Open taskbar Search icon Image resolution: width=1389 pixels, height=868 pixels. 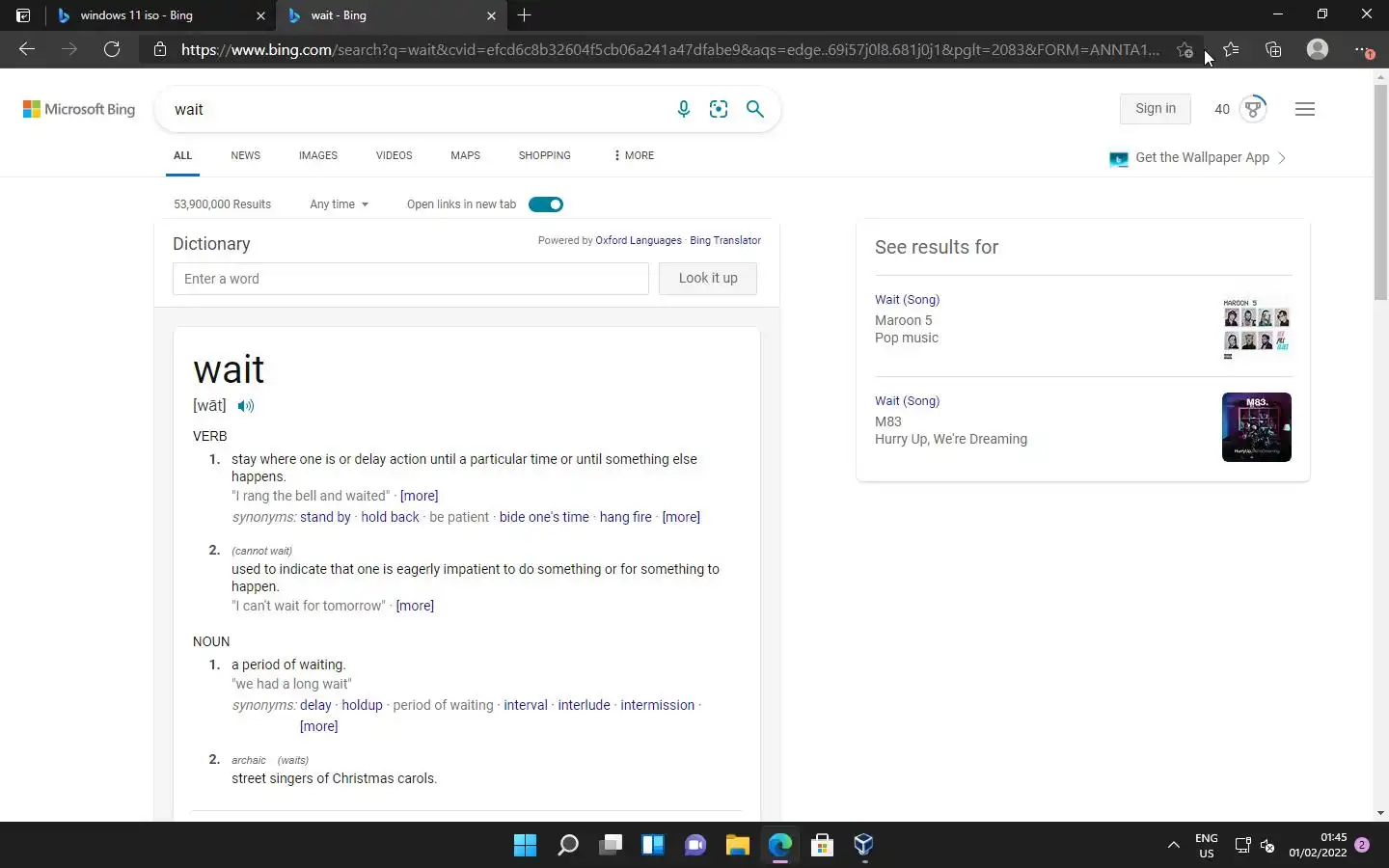point(568,846)
